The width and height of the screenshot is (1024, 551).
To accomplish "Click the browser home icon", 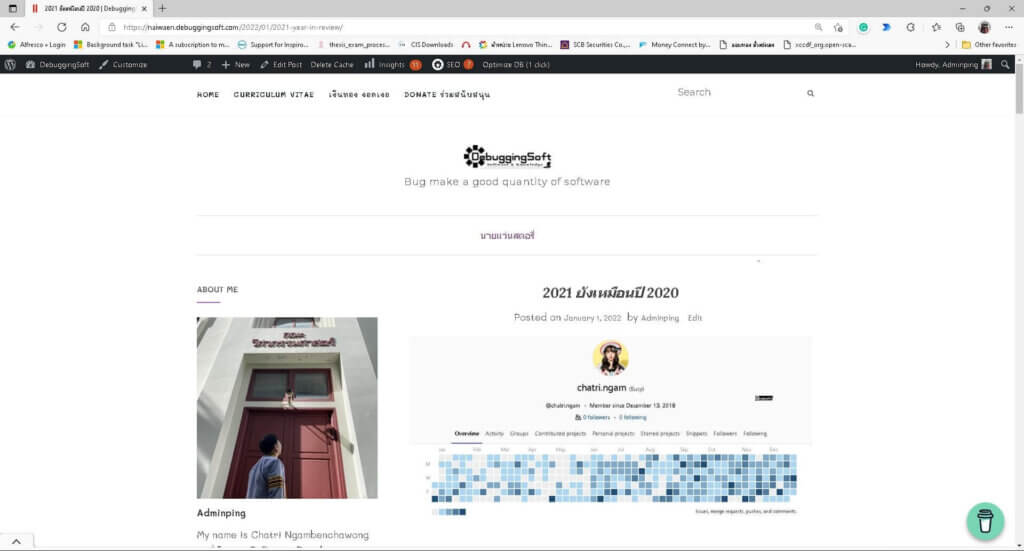I will tap(85, 27).
